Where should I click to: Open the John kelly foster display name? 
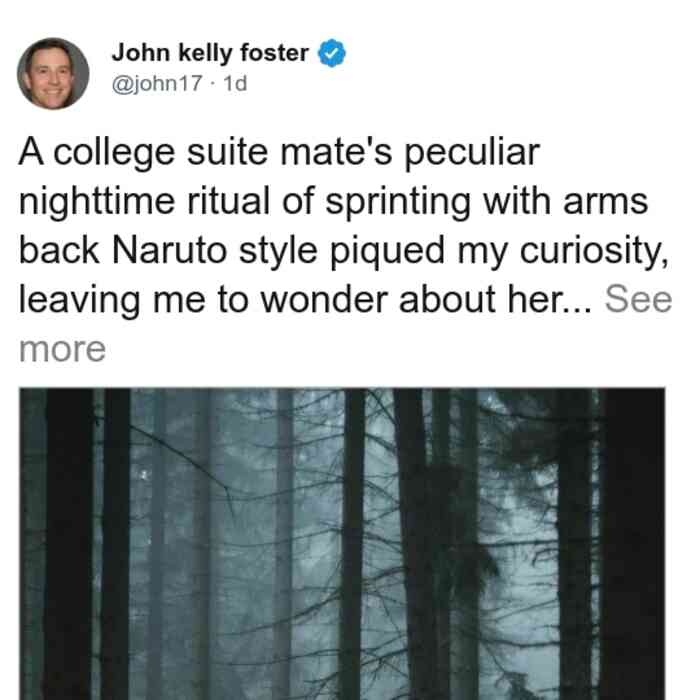210,53
